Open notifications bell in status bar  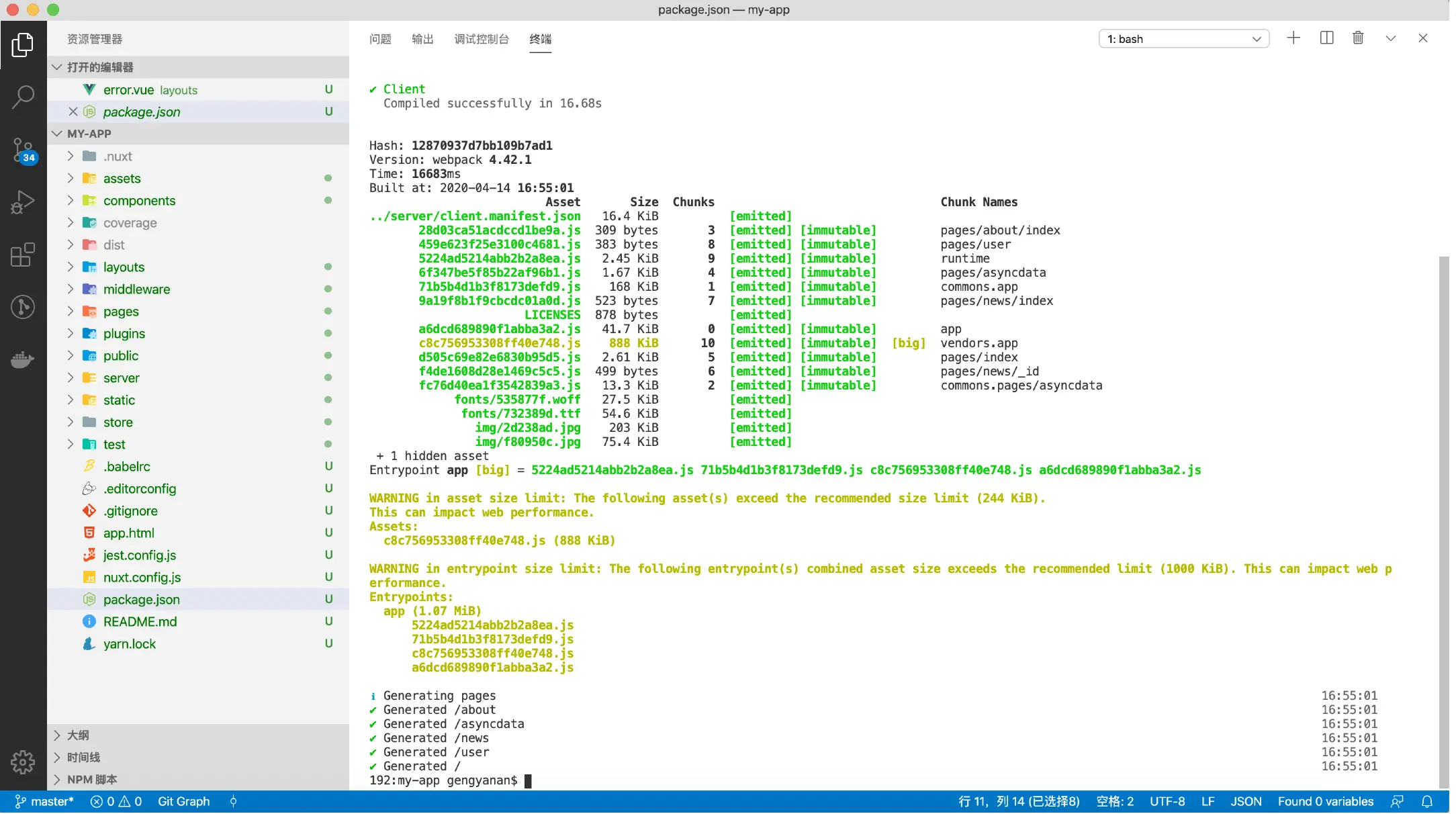tap(1427, 802)
